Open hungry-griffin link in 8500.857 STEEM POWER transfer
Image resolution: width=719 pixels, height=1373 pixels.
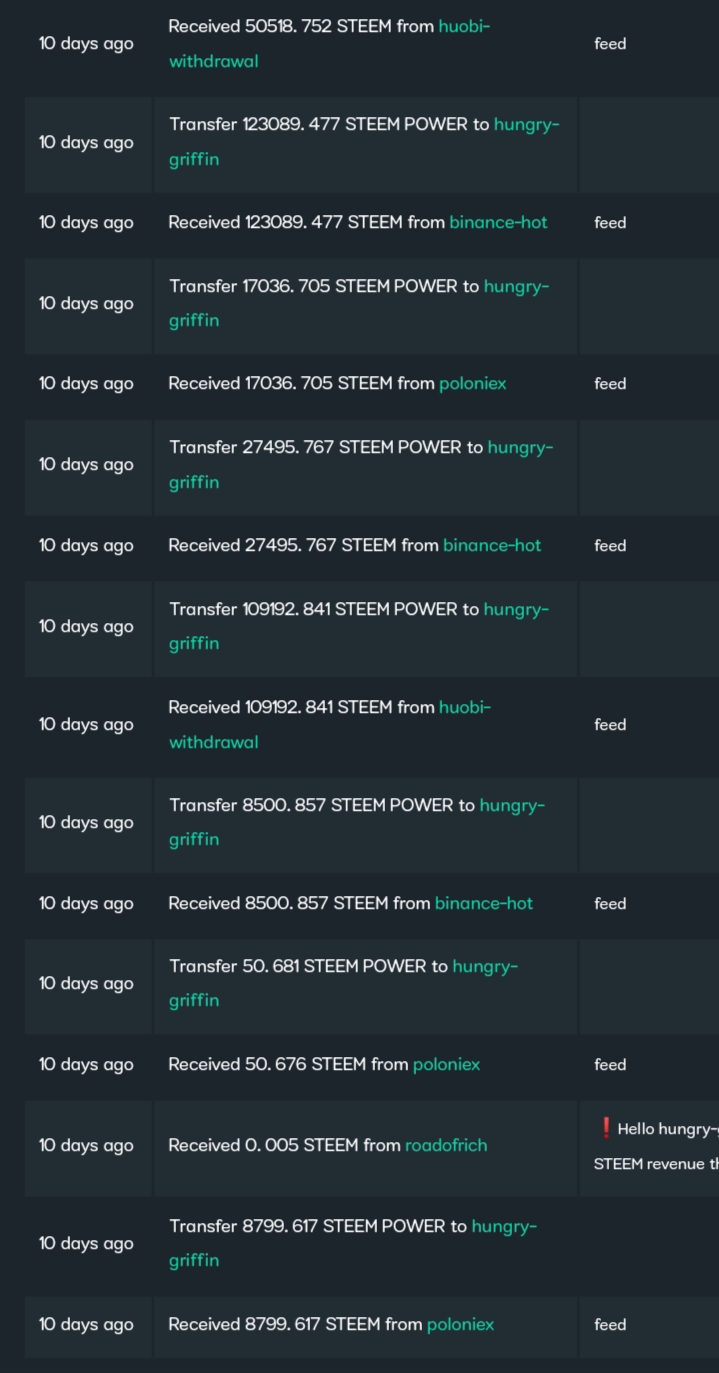(x=357, y=822)
